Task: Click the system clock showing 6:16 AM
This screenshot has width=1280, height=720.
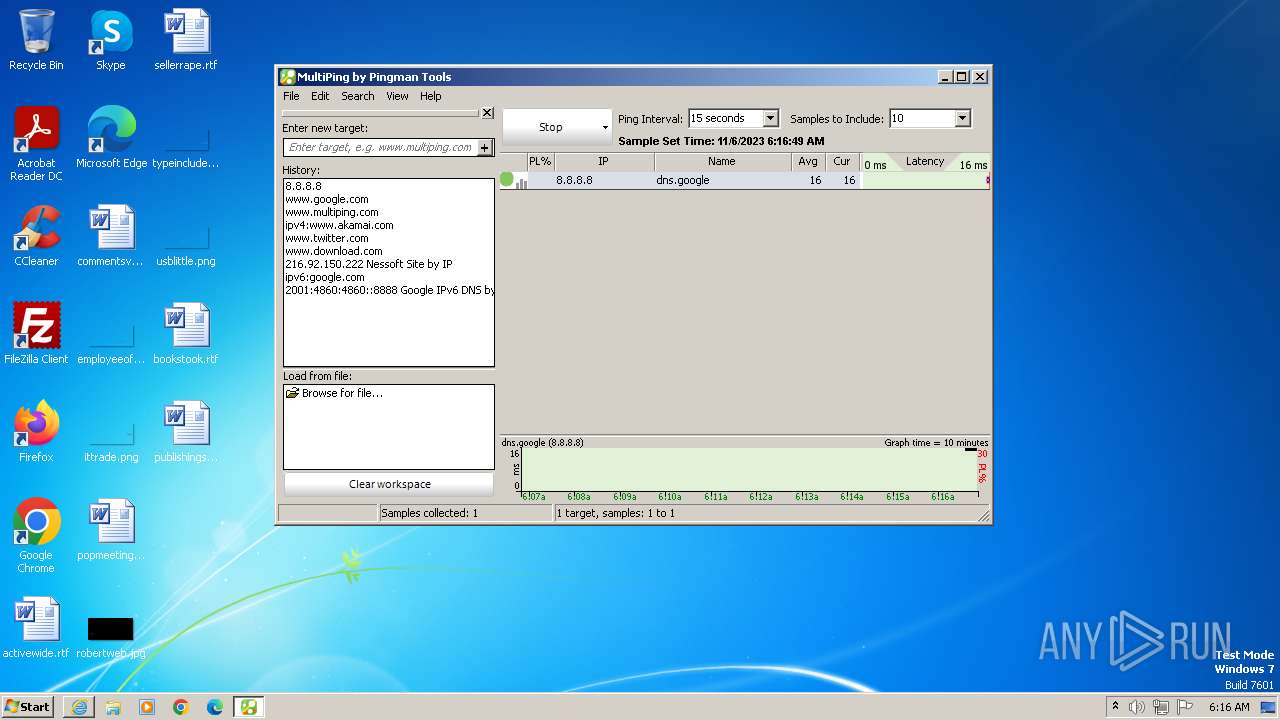Action: [1229, 707]
